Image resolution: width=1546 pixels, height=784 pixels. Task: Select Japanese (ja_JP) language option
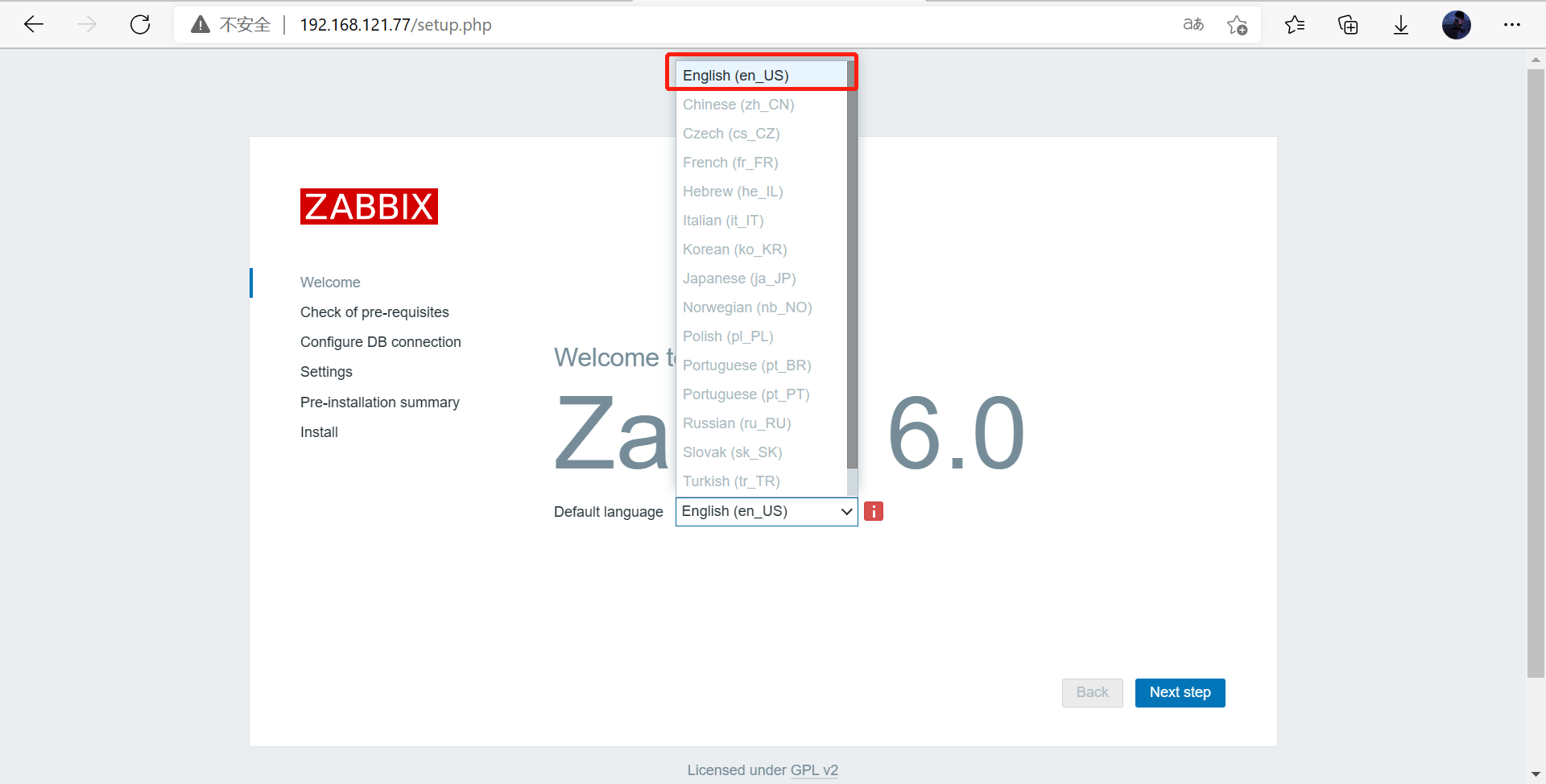click(x=762, y=279)
